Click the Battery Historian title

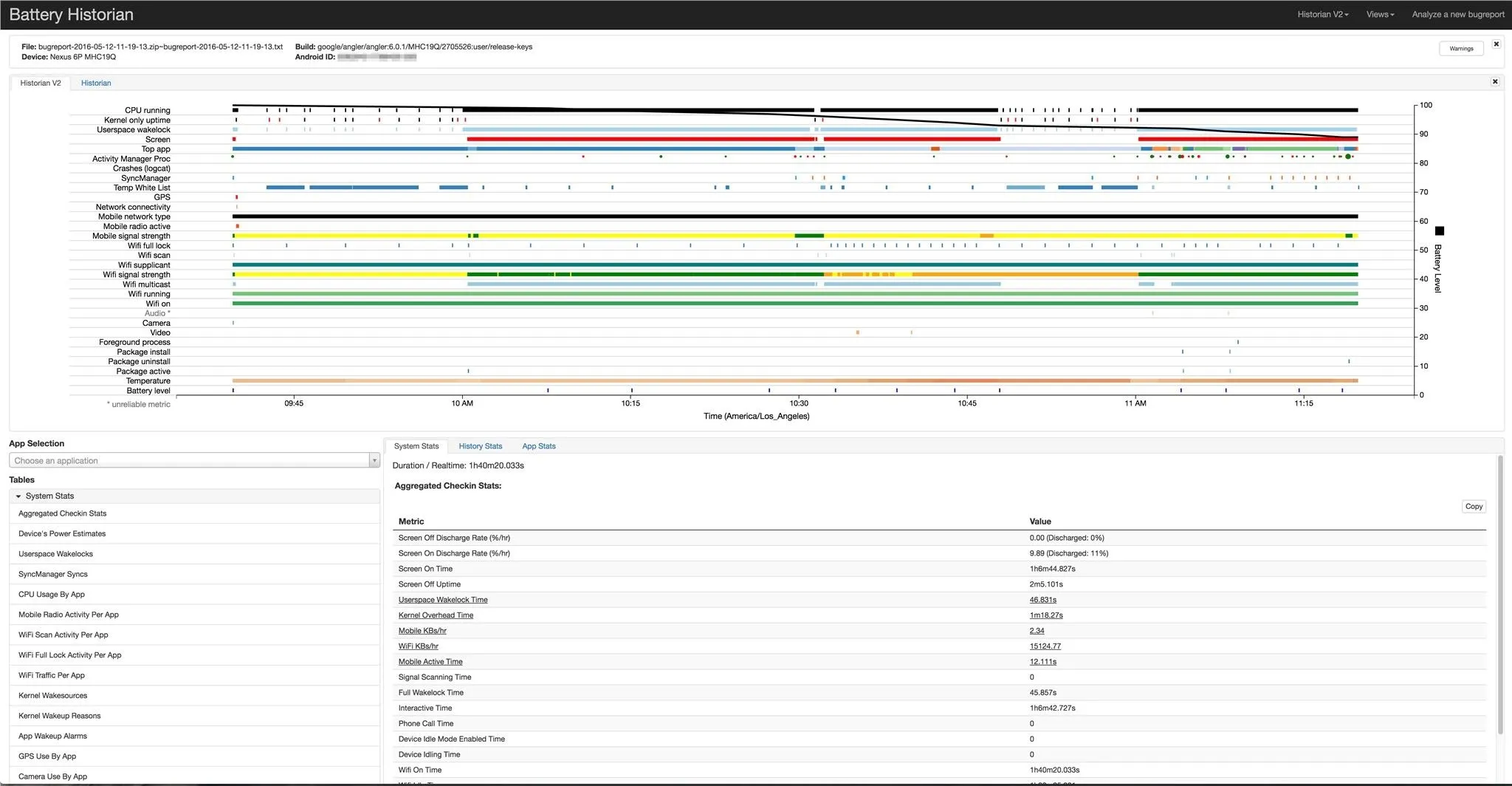[x=72, y=14]
